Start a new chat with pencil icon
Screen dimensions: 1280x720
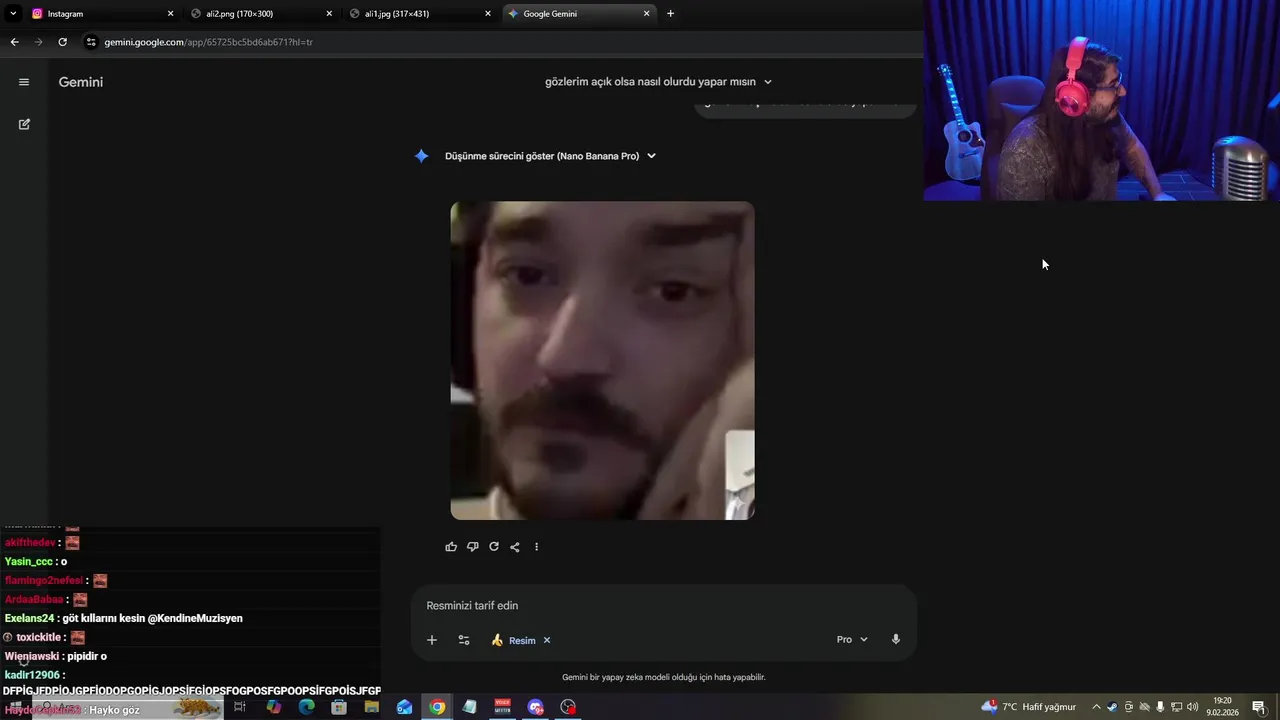click(24, 124)
